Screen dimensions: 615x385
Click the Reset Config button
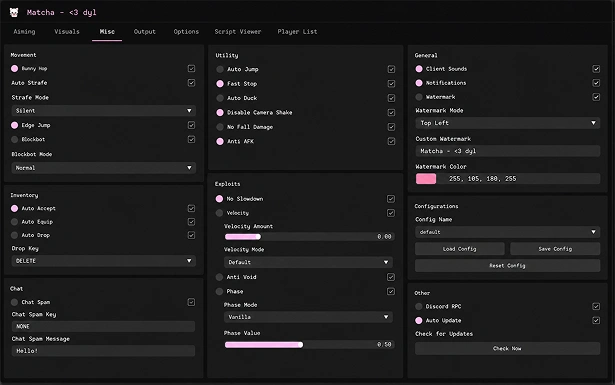(508, 266)
